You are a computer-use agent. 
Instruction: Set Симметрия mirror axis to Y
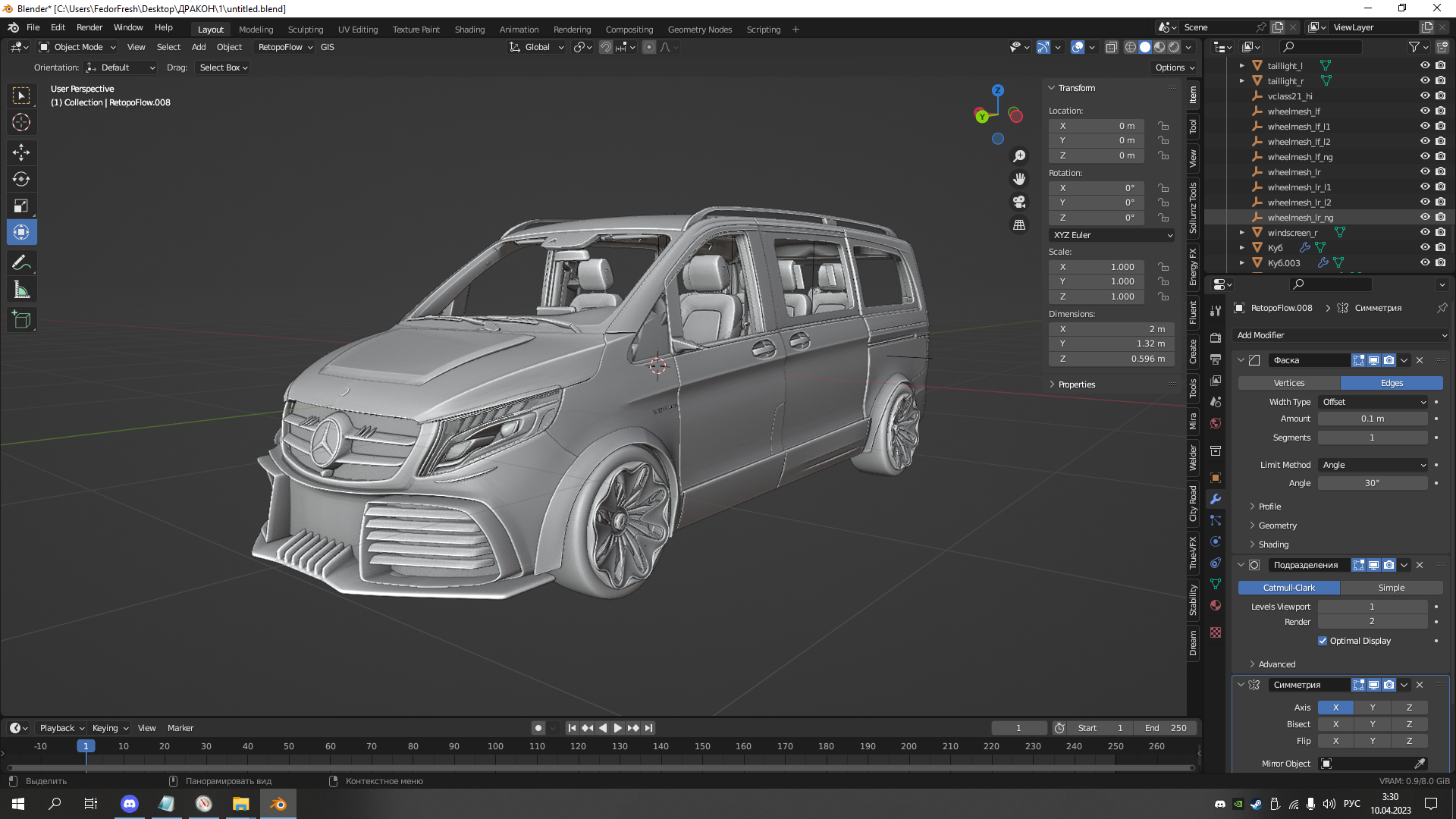pos(1373,708)
